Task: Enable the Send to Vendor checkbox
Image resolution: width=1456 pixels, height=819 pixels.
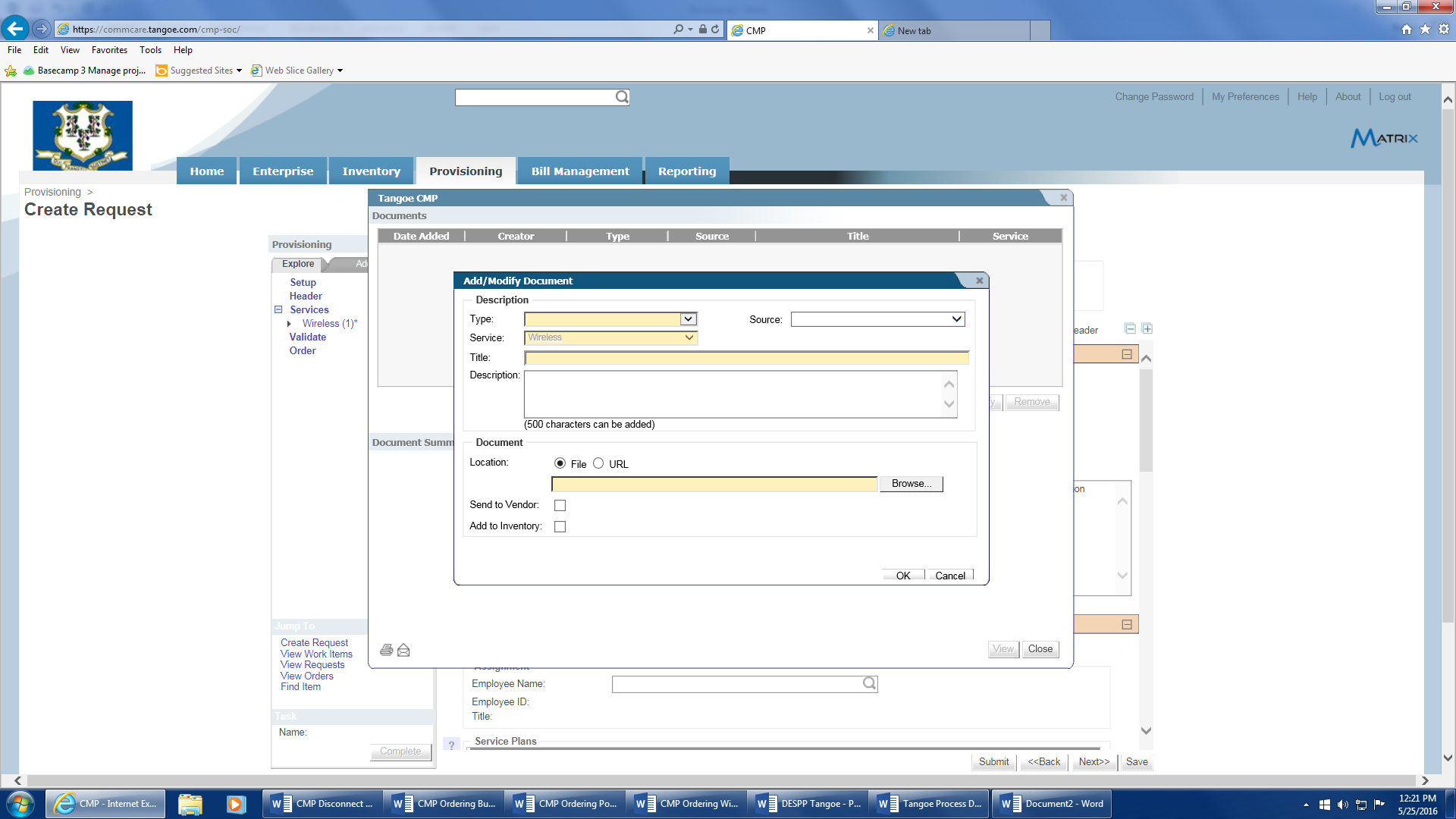Action: click(560, 505)
